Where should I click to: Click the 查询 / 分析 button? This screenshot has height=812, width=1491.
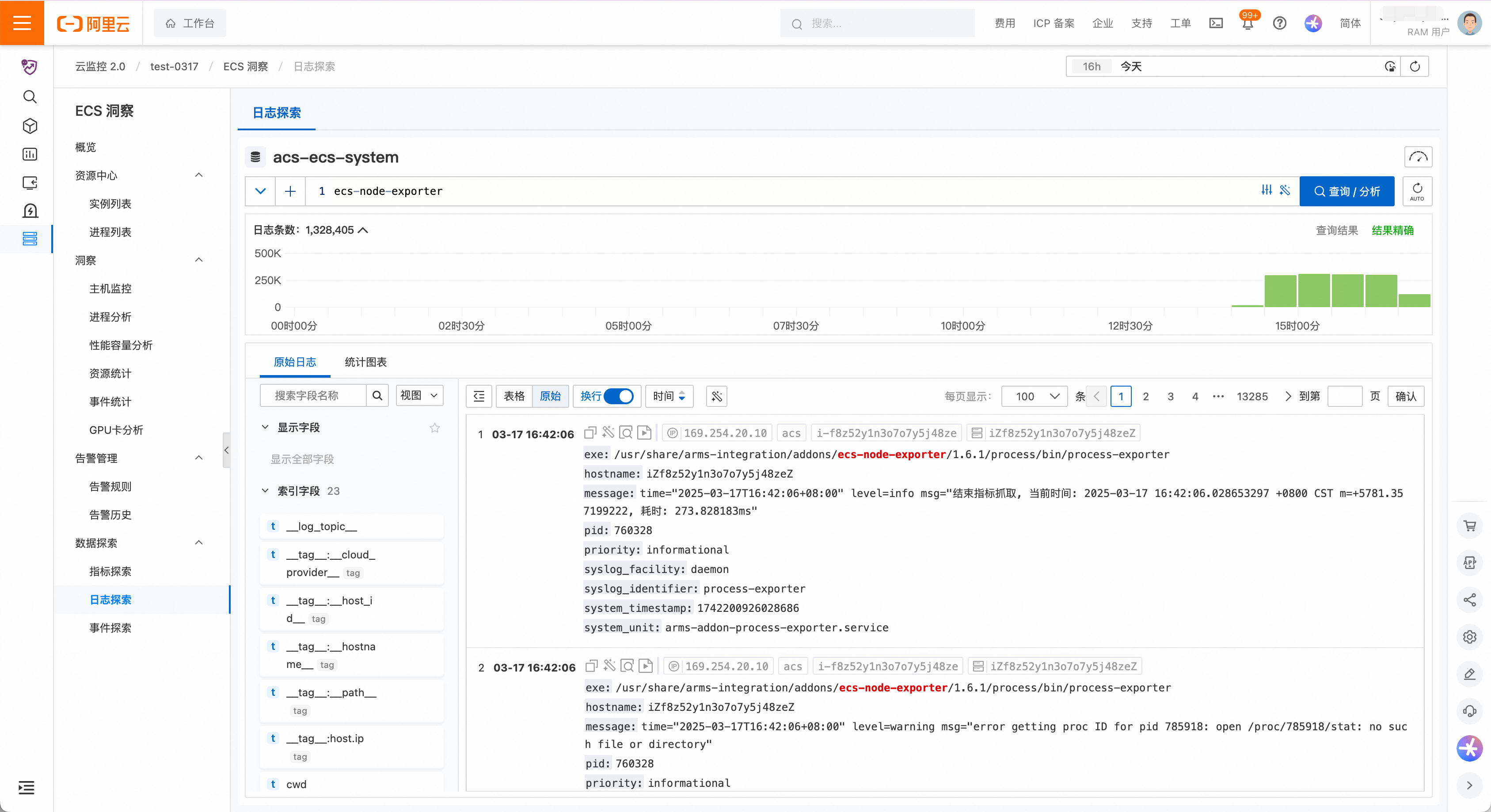click(1347, 191)
